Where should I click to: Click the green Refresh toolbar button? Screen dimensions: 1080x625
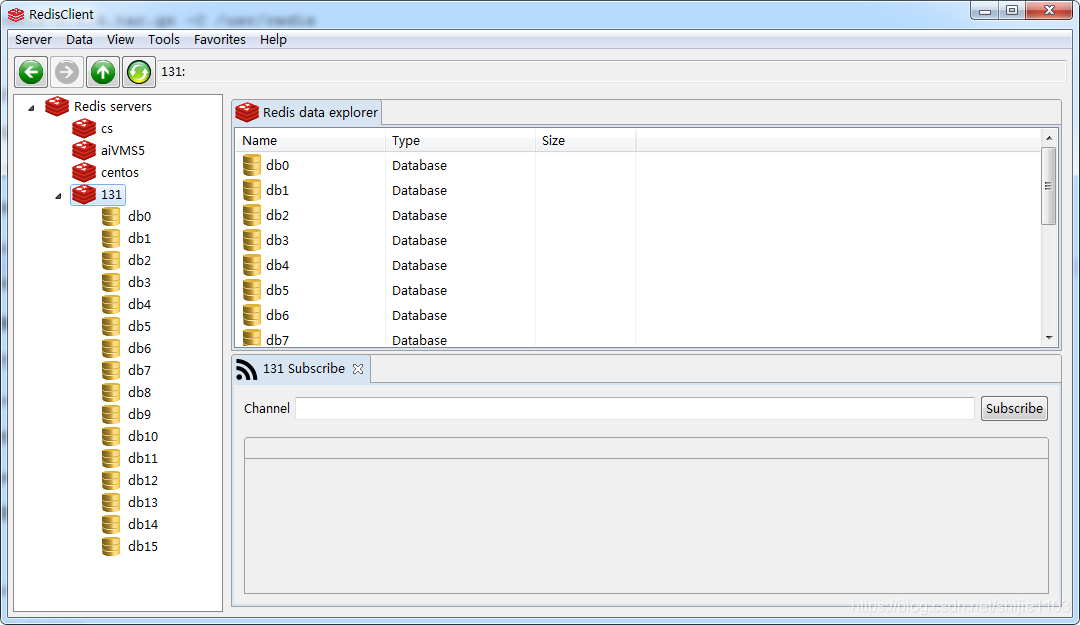pyautogui.click(x=138, y=72)
